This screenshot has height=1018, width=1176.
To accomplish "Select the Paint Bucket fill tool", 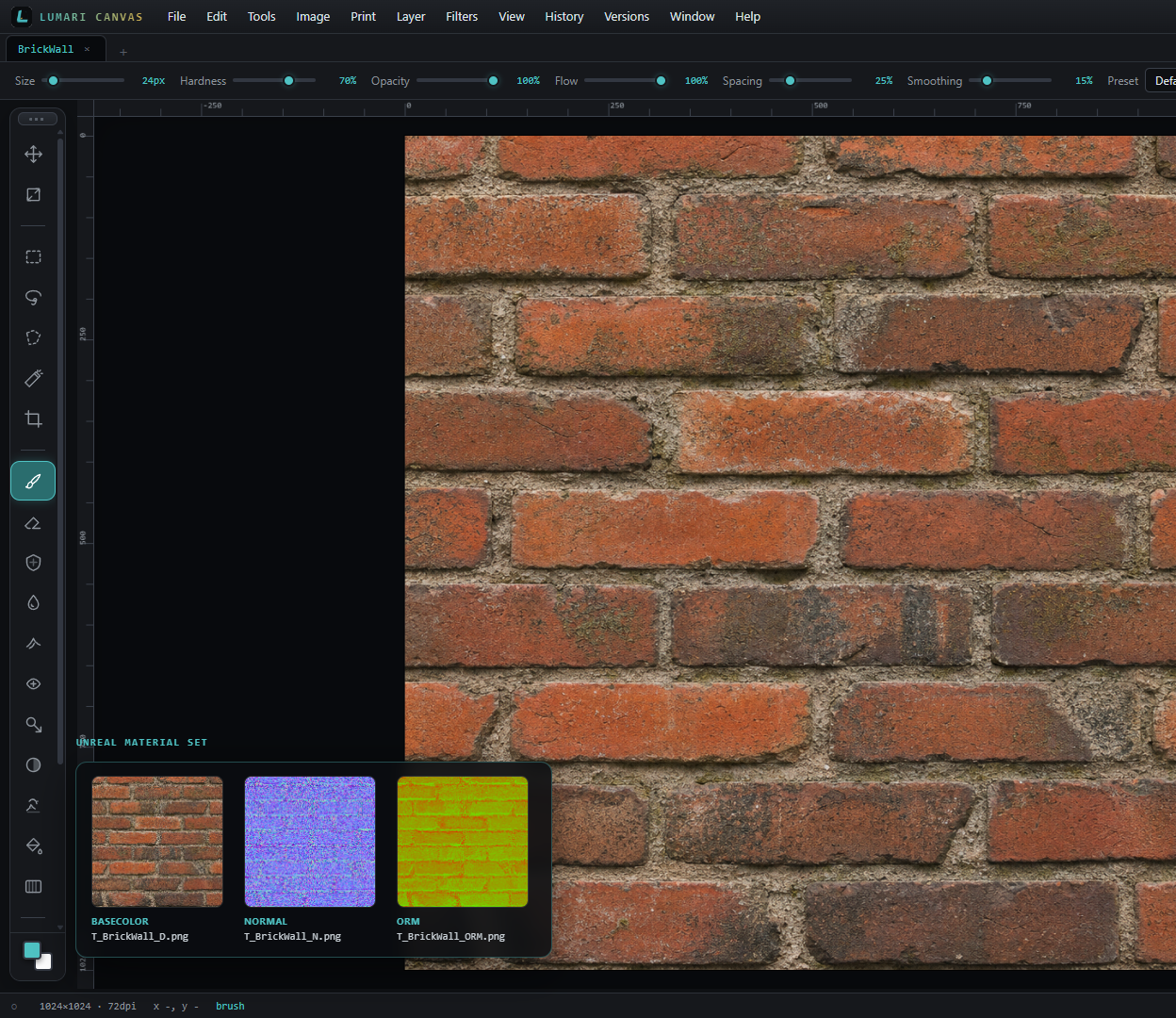I will click(x=33, y=846).
